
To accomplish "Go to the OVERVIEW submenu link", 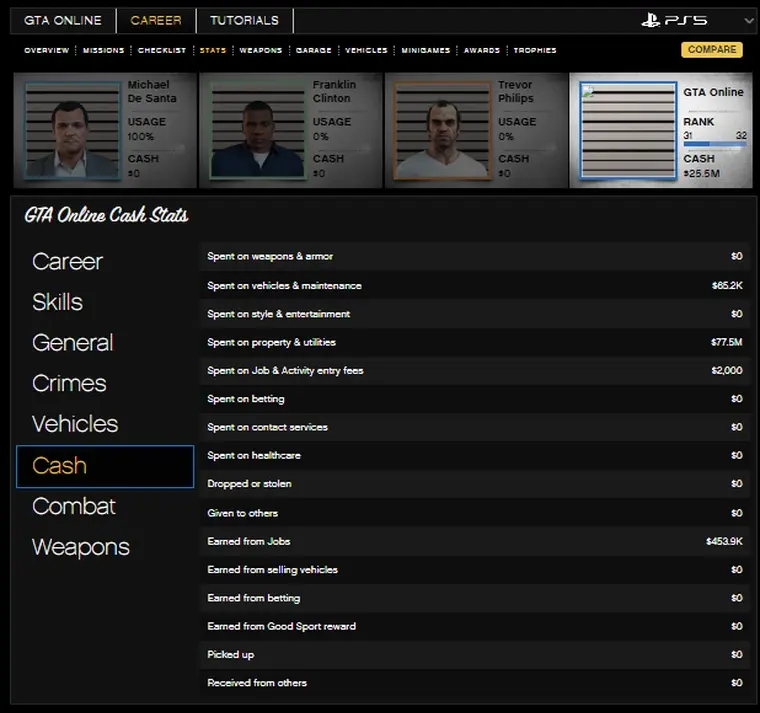I will tap(46, 50).
